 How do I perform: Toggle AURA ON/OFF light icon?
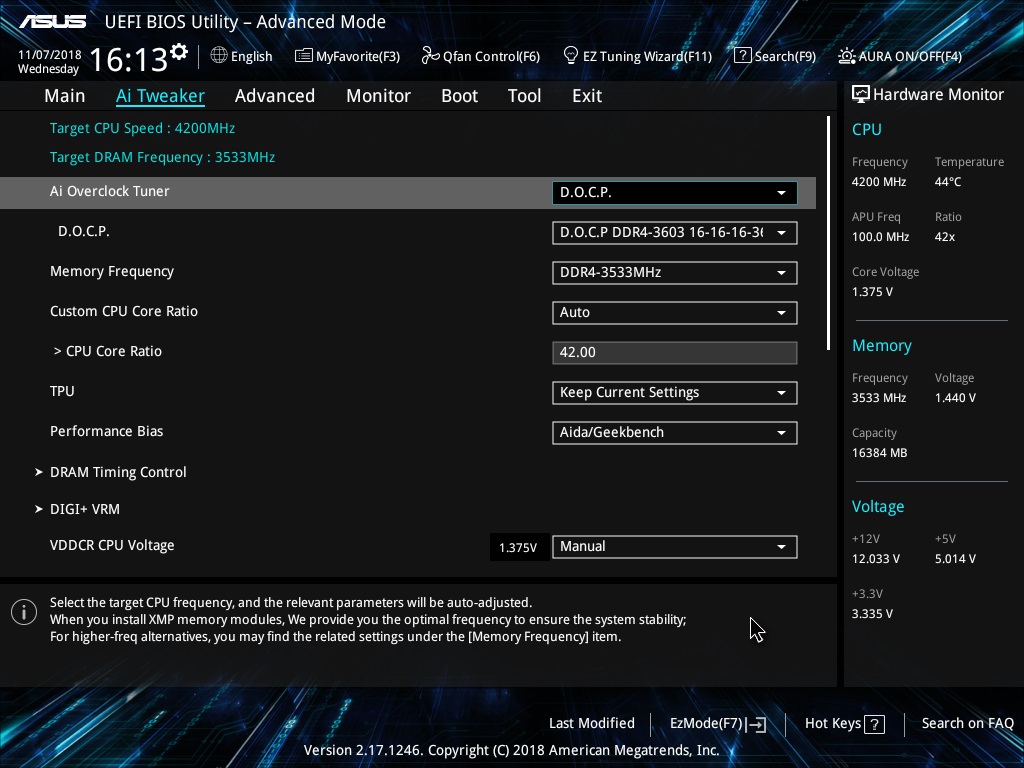[x=846, y=56]
